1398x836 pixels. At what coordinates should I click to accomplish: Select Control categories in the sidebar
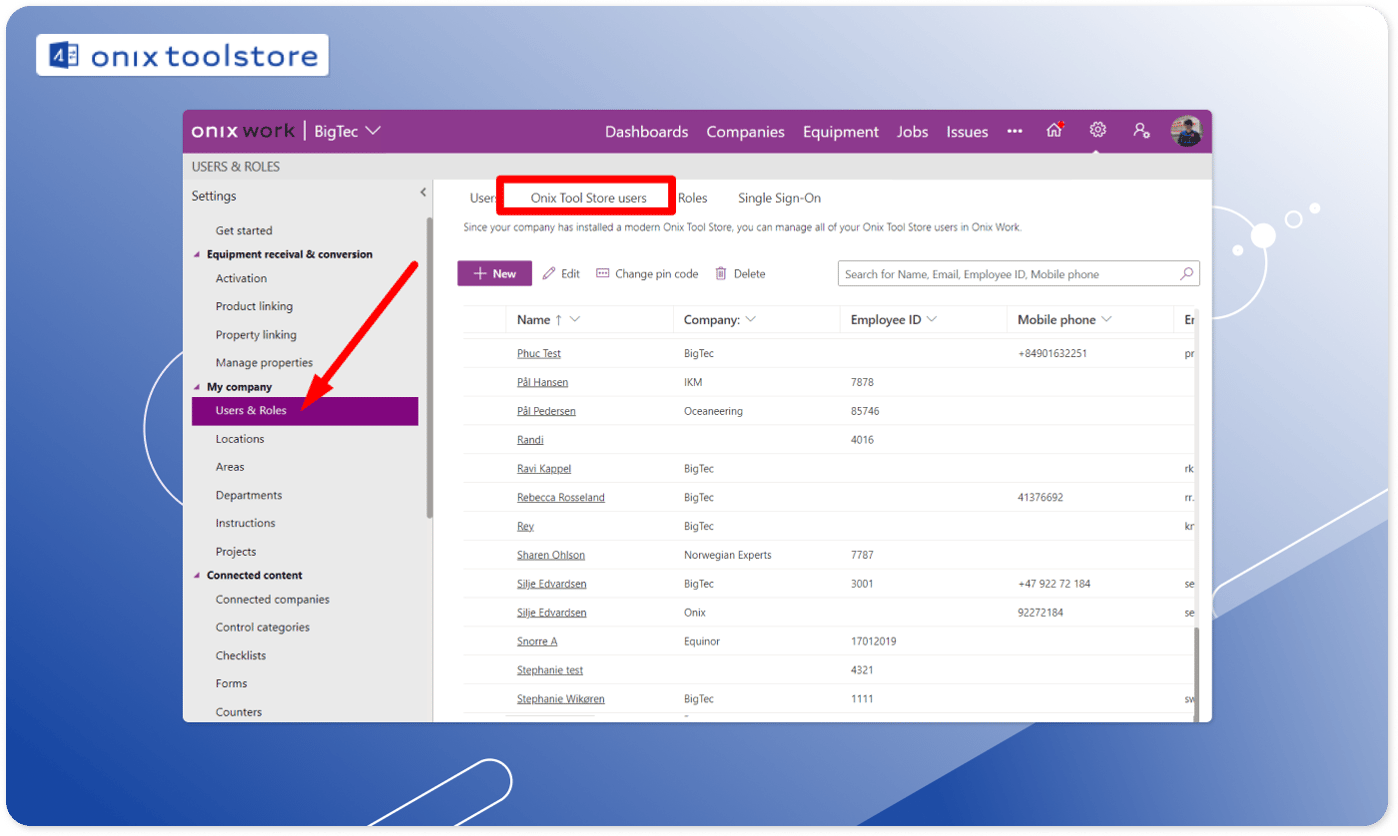[263, 628]
